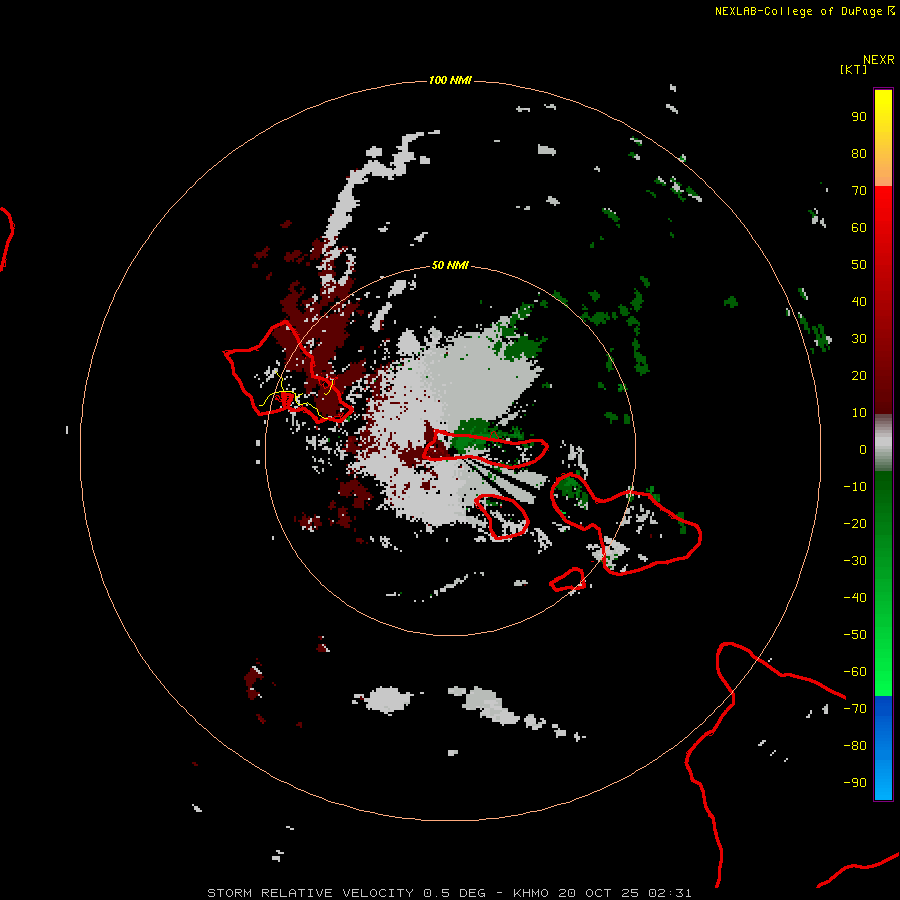The width and height of the screenshot is (900, 900).
Task: Click the 90 value on the velocity scale
Action: coord(859,117)
